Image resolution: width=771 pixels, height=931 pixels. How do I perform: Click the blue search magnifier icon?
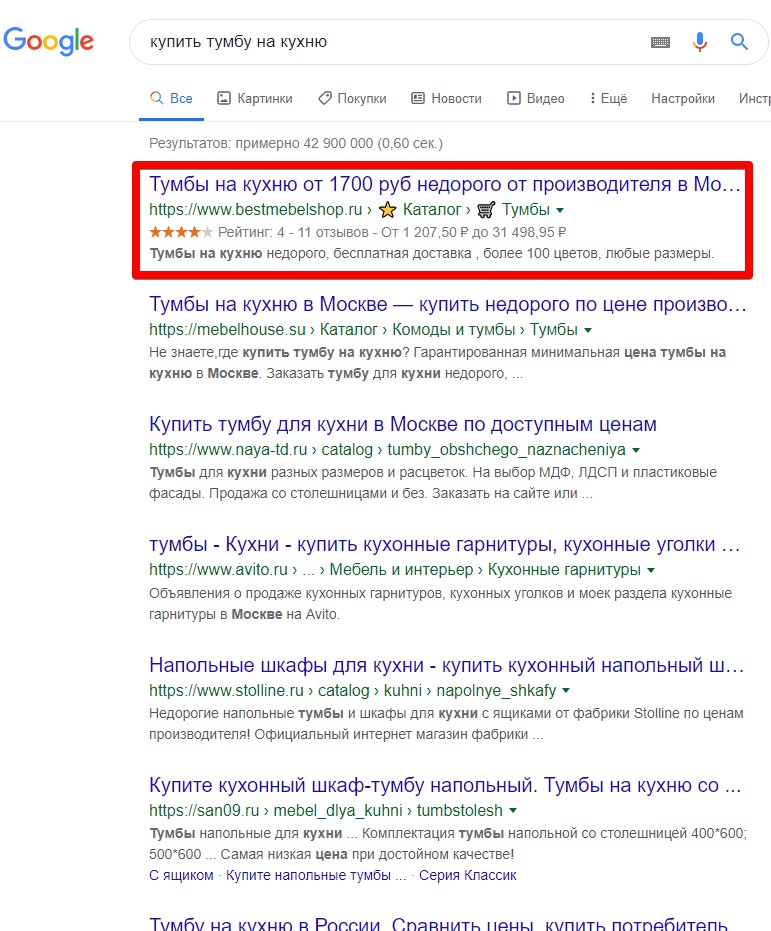click(x=739, y=42)
